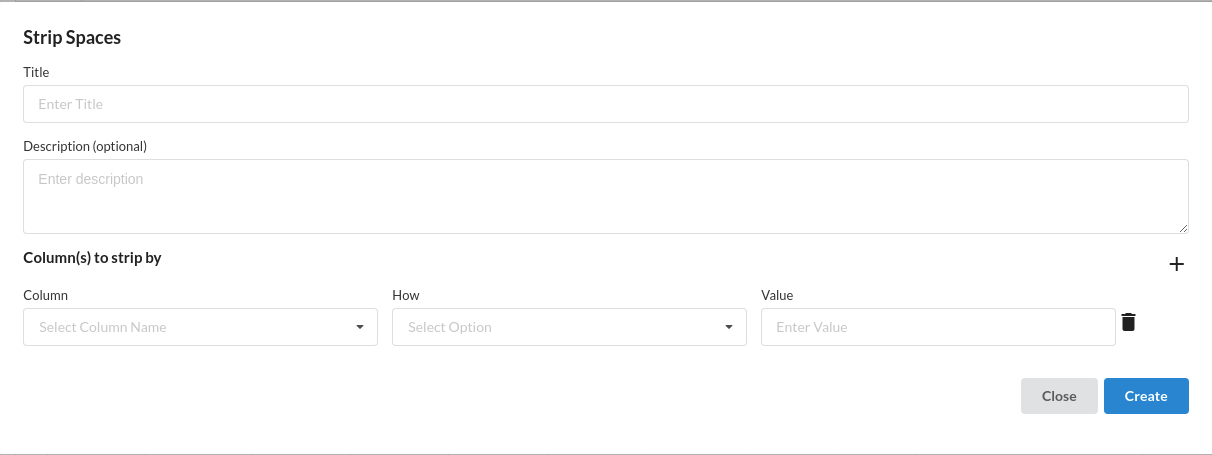Add another column row with plus icon
This screenshot has height=455, width=1212.
(x=1177, y=264)
